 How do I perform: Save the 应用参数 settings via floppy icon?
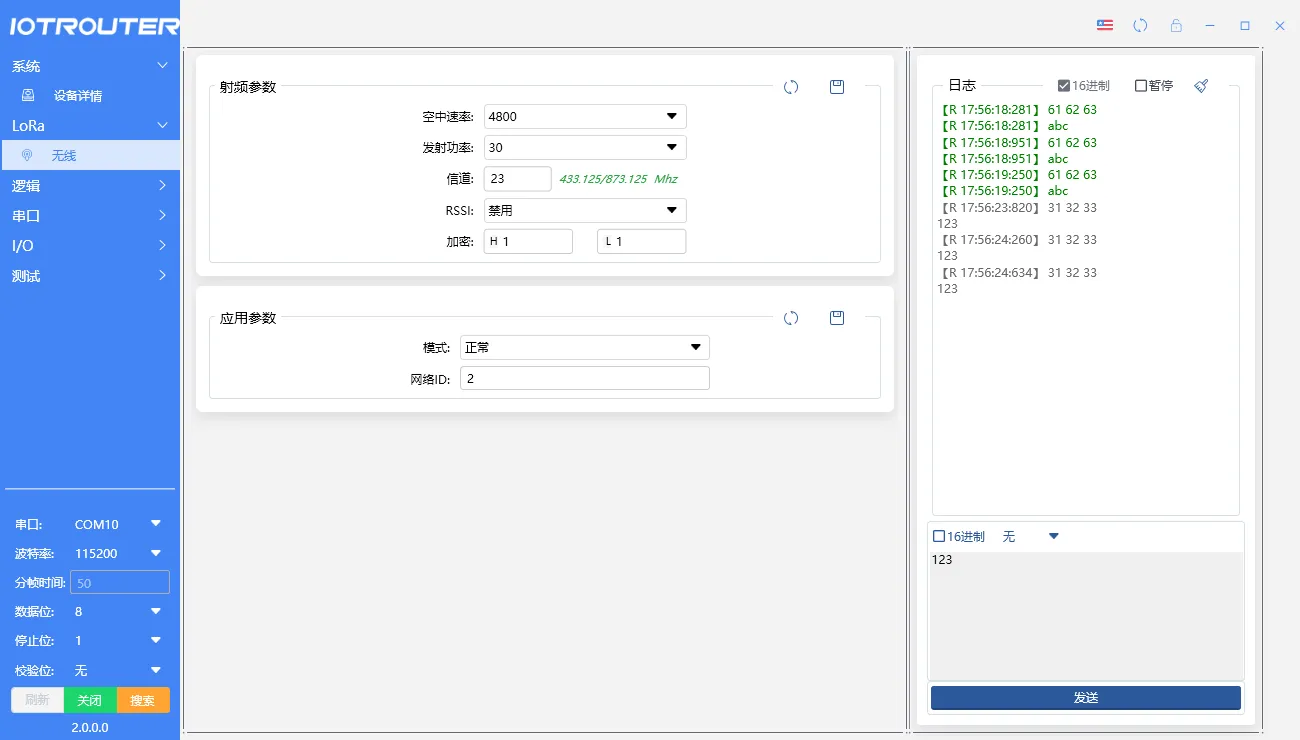[836, 317]
